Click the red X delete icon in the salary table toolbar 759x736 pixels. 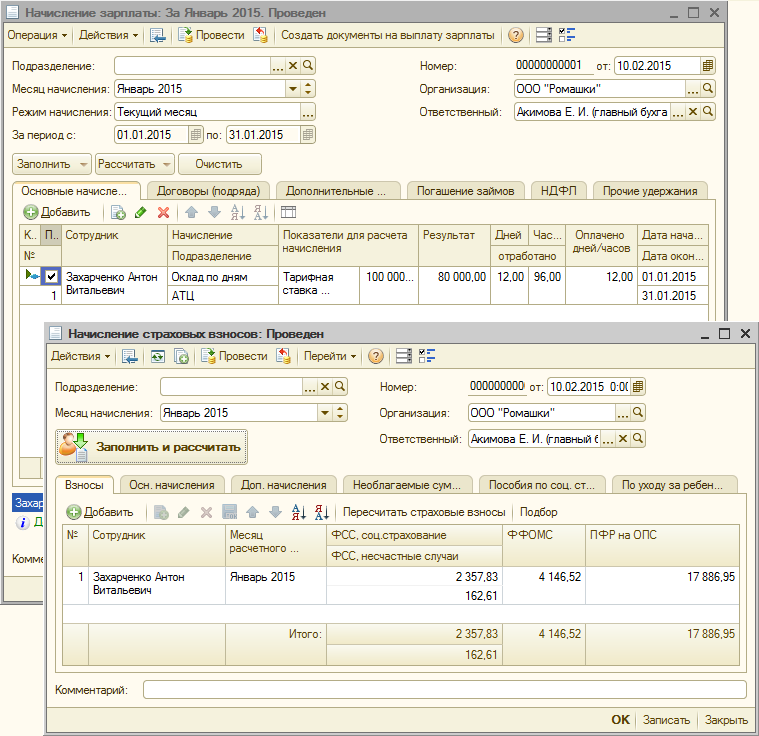point(163,212)
